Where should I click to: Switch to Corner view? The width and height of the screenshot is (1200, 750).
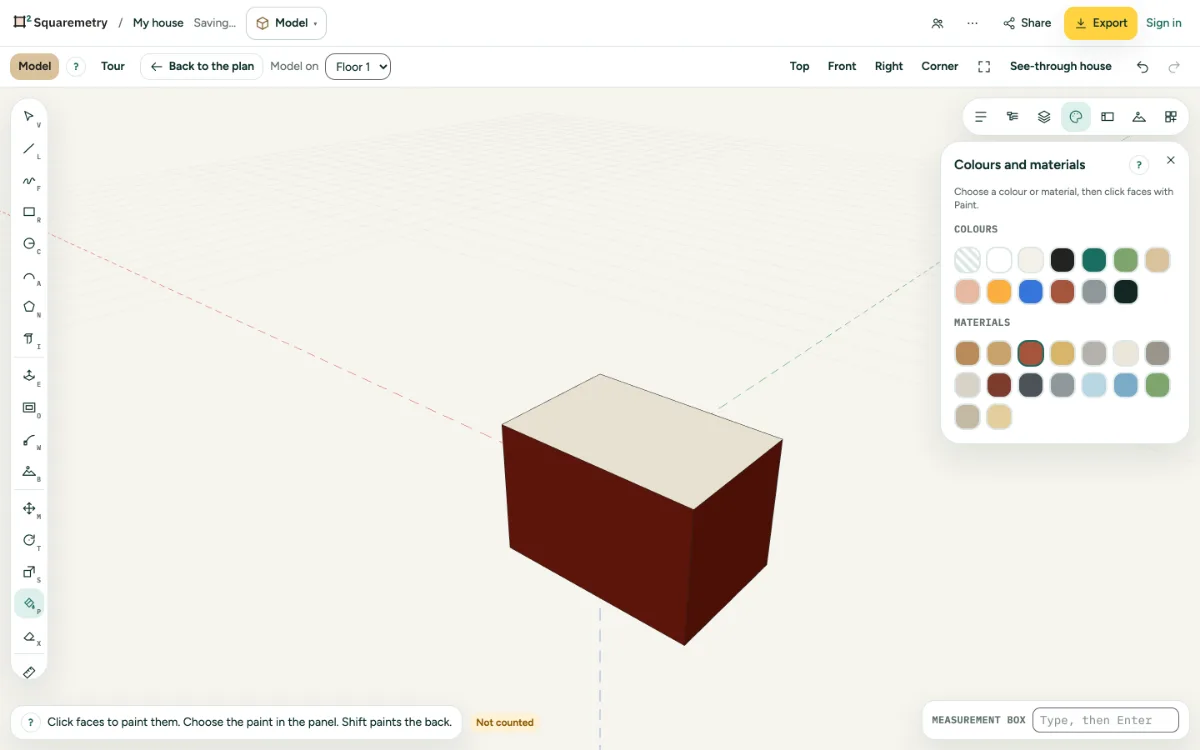(x=940, y=67)
